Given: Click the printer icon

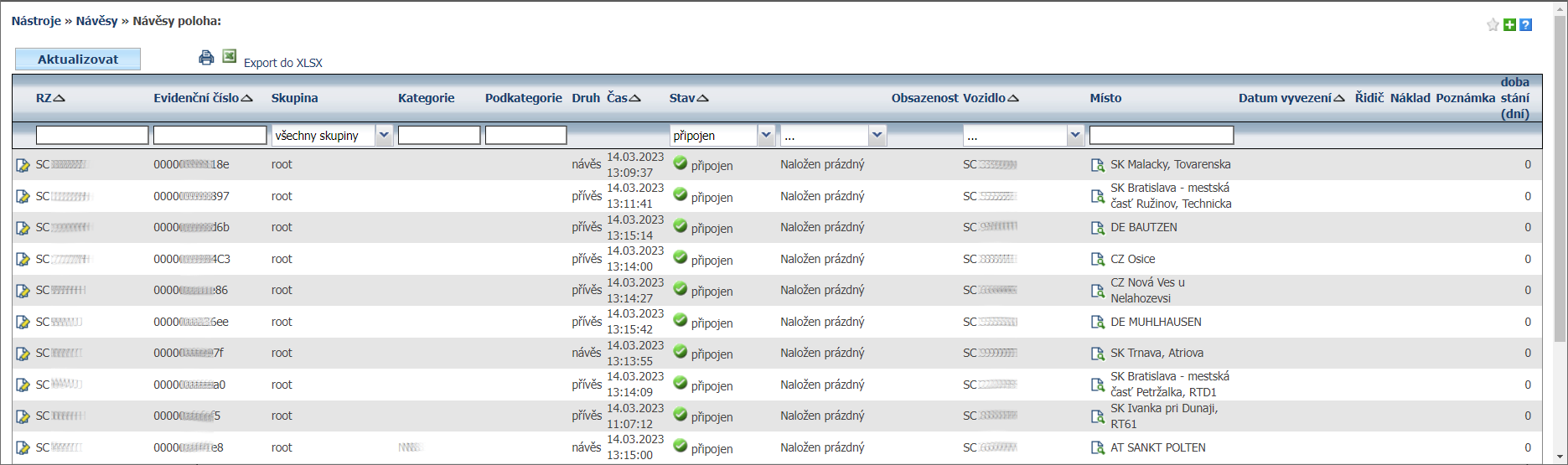Looking at the screenshot, I should pyautogui.click(x=206, y=58).
